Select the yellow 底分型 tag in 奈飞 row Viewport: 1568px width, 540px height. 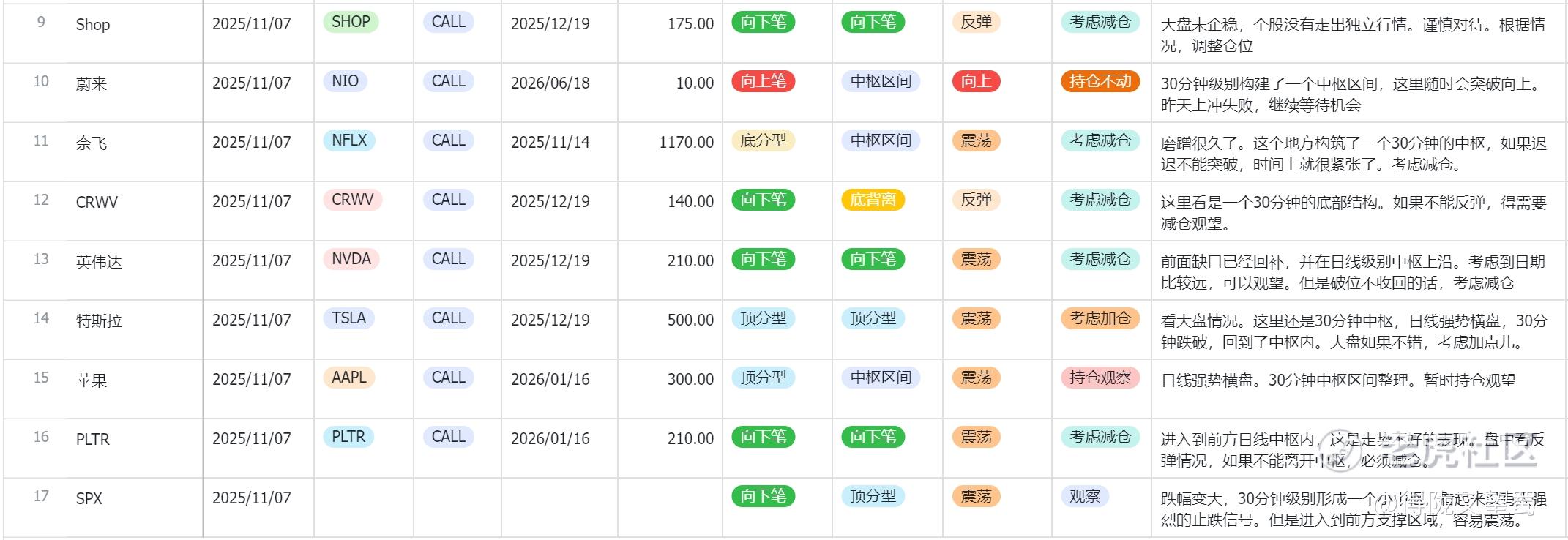click(x=764, y=140)
